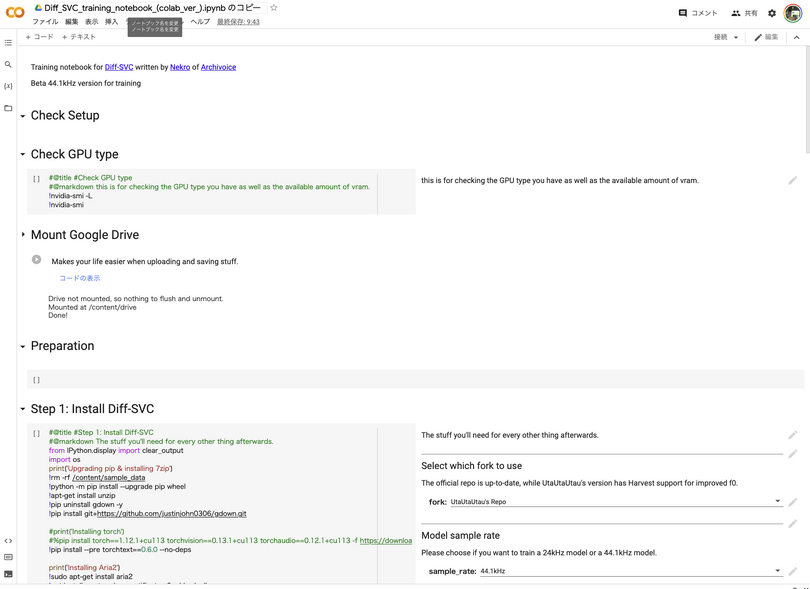Open the コメント comments button
This screenshot has width=810, height=589.
[698, 13]
